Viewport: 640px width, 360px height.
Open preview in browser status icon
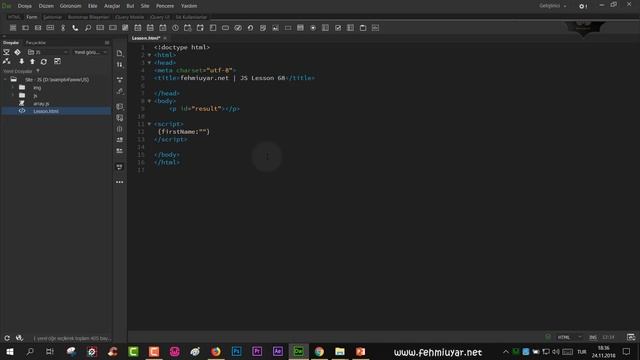coord(631,337)
